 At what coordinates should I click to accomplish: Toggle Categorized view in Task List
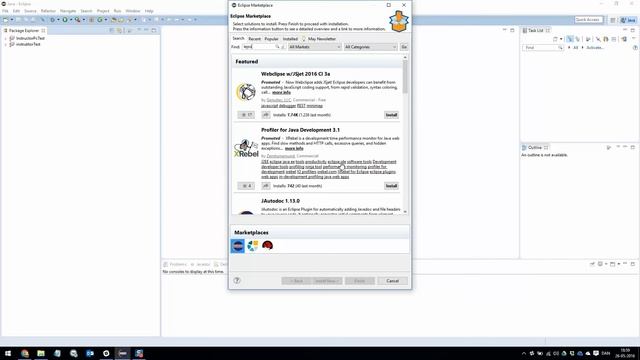tap(570, 39)
